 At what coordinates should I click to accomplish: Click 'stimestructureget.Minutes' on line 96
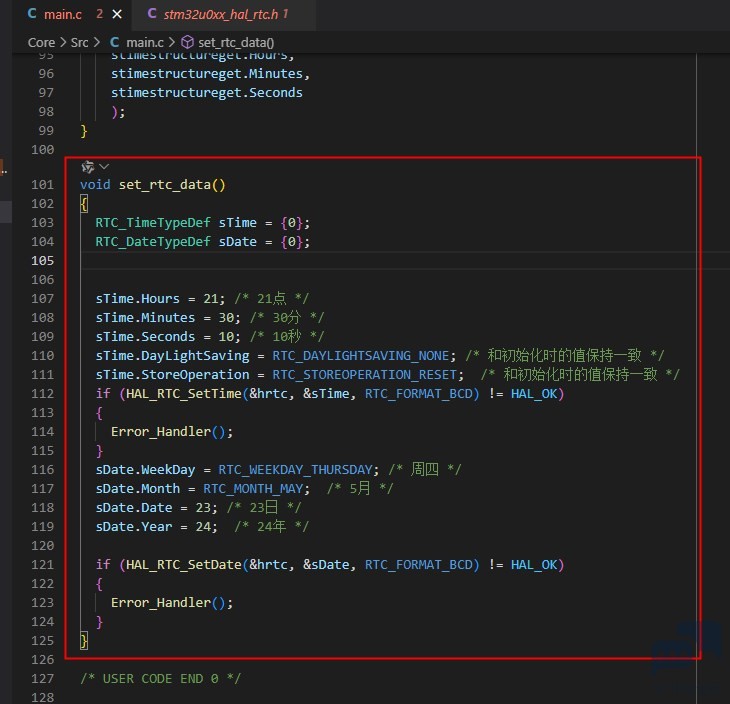pyautogui.click(x=207, y=74)
